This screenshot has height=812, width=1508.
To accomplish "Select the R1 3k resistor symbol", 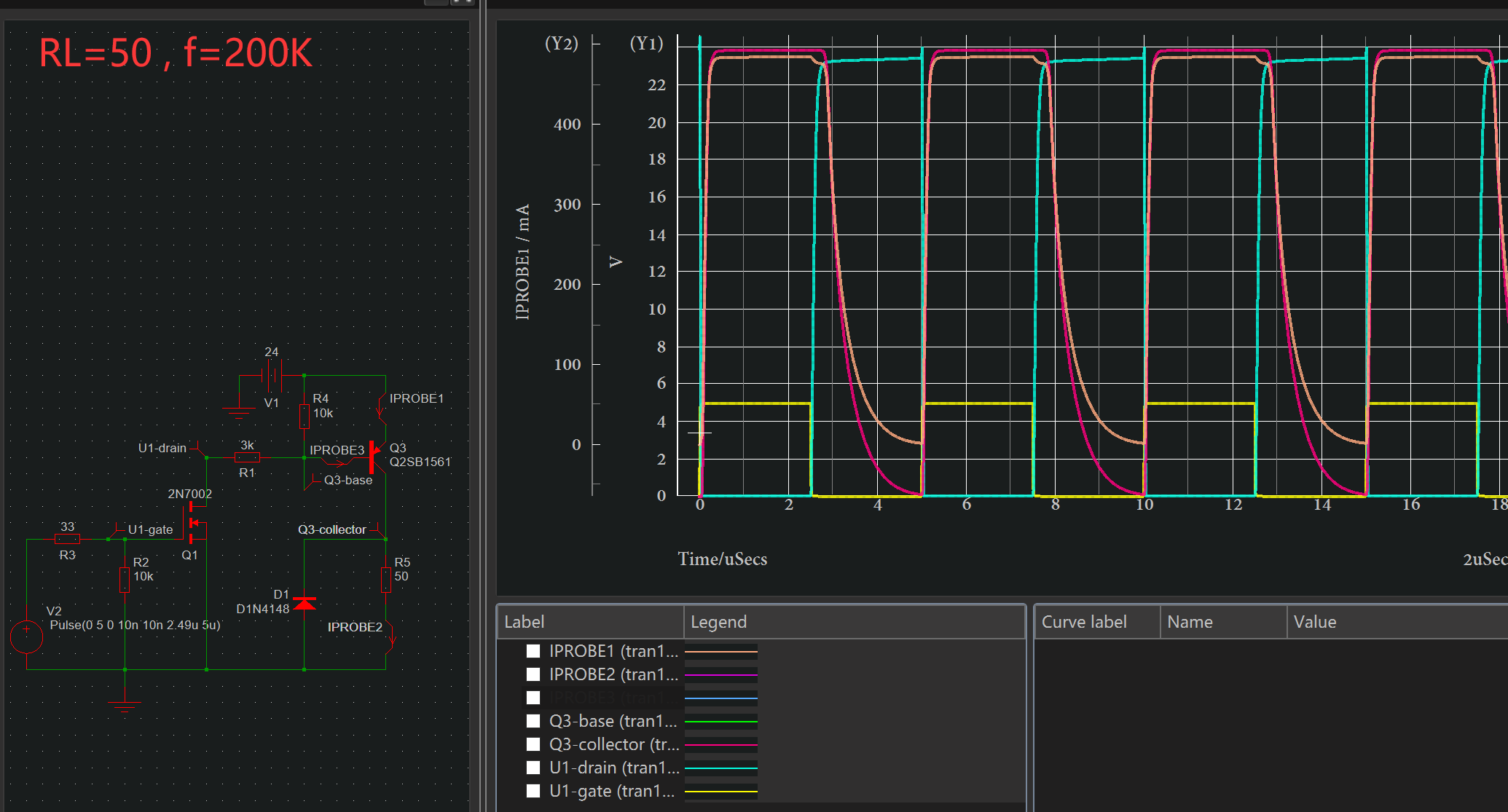I will [247, 457].
